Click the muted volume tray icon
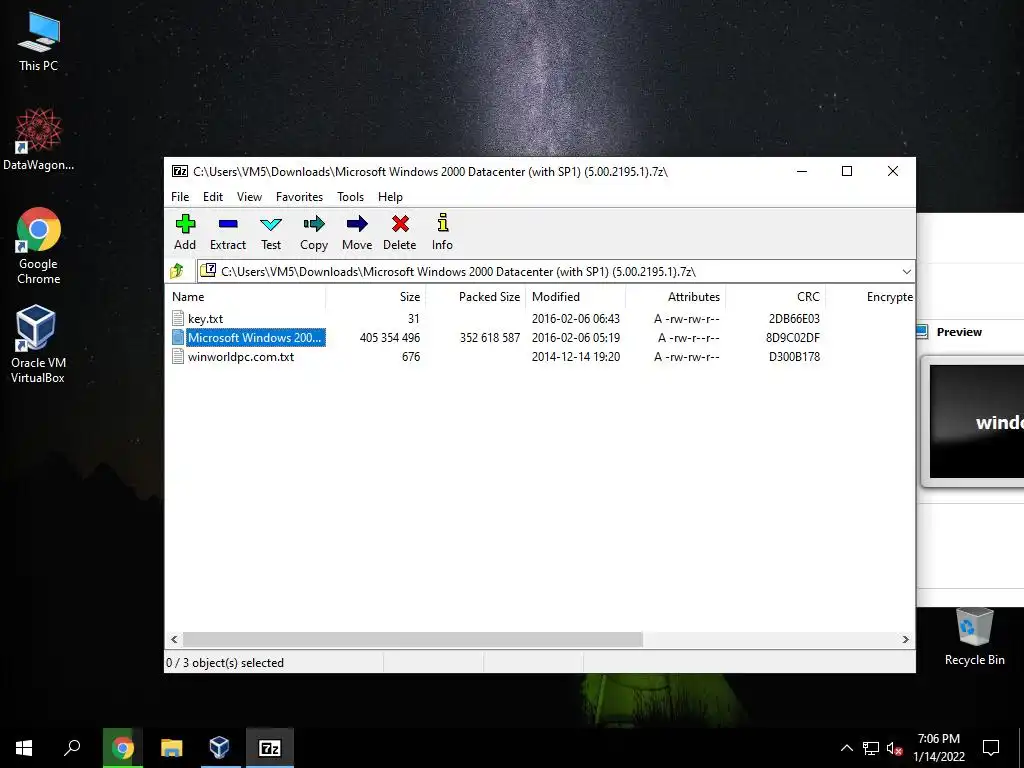 tap(895, 748)
